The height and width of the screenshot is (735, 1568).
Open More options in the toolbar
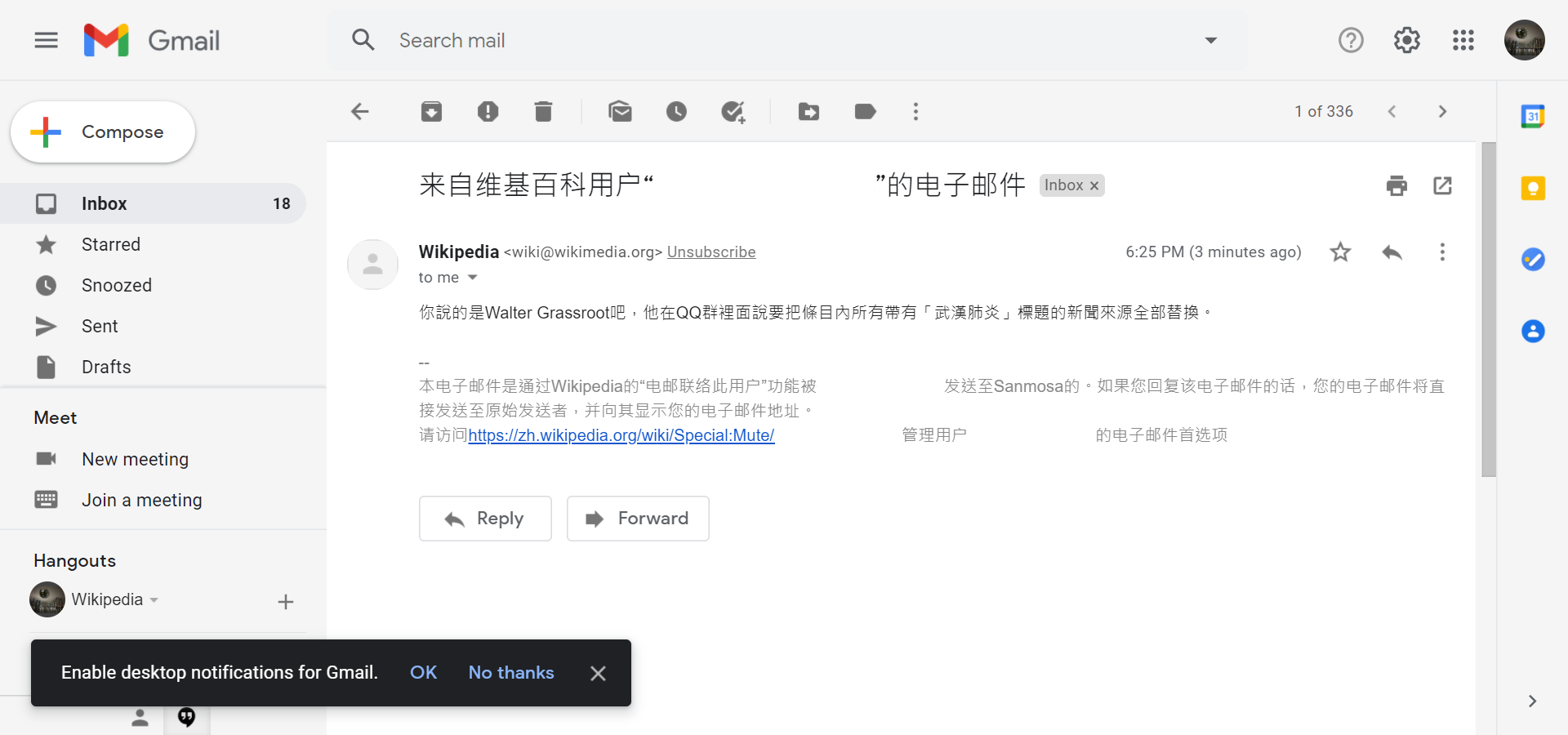pos(915,111)
